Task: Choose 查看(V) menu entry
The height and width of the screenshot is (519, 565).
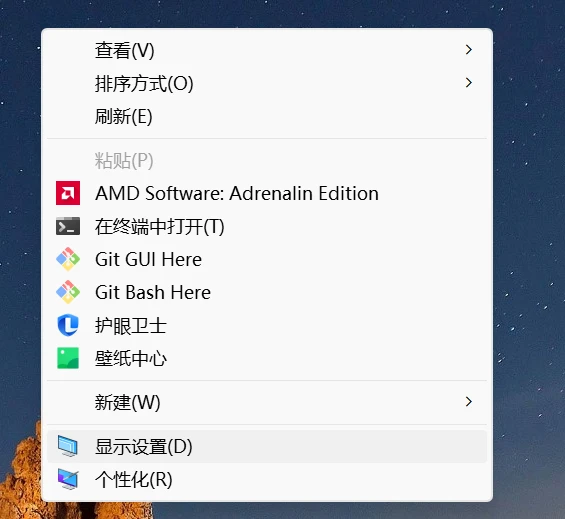Action: click(x=267, y=50)
